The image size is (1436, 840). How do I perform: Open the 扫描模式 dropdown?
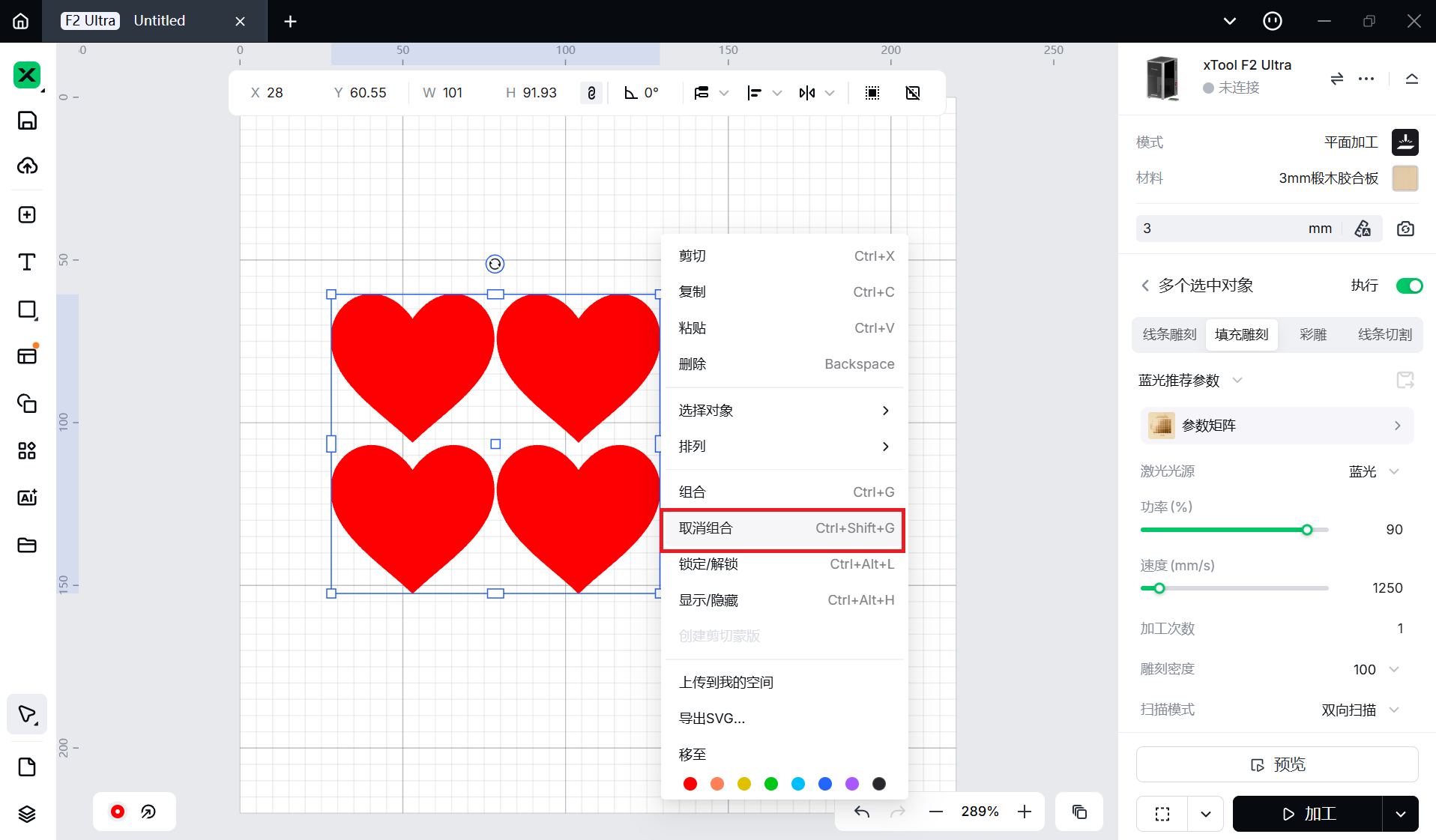(1360, 710)
